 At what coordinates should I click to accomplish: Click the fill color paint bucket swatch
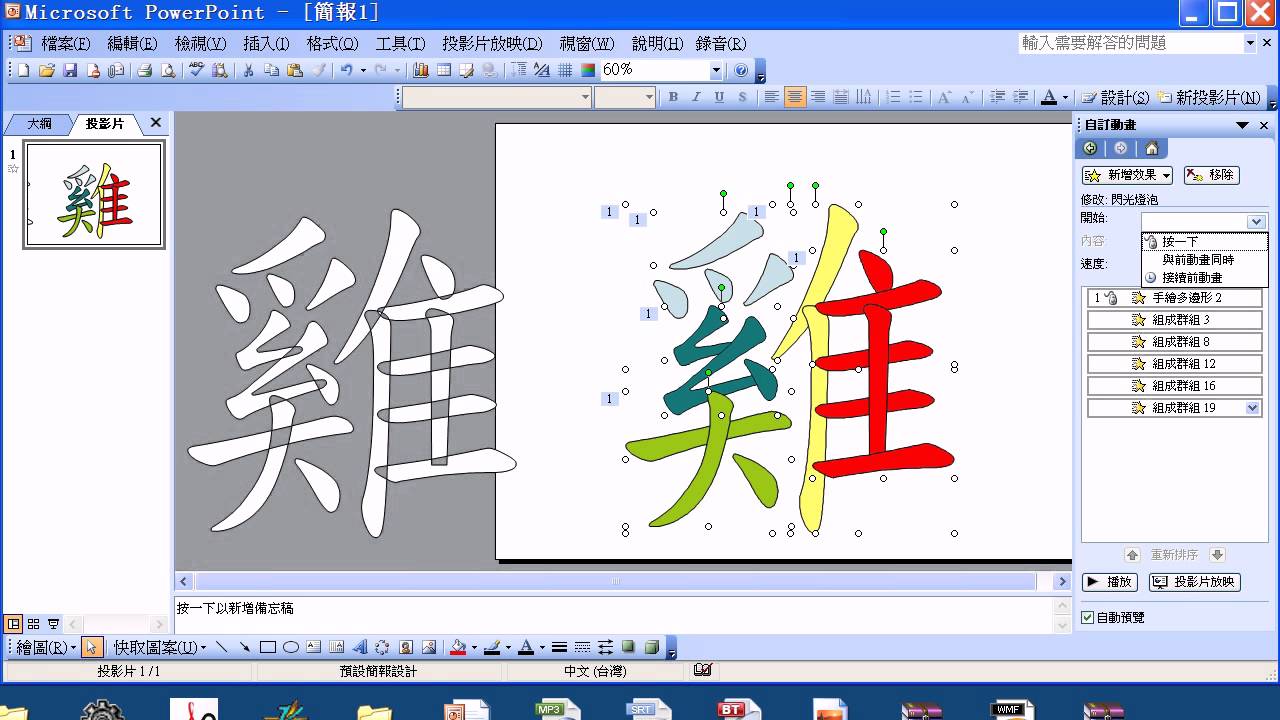click(x=457, y=648)
